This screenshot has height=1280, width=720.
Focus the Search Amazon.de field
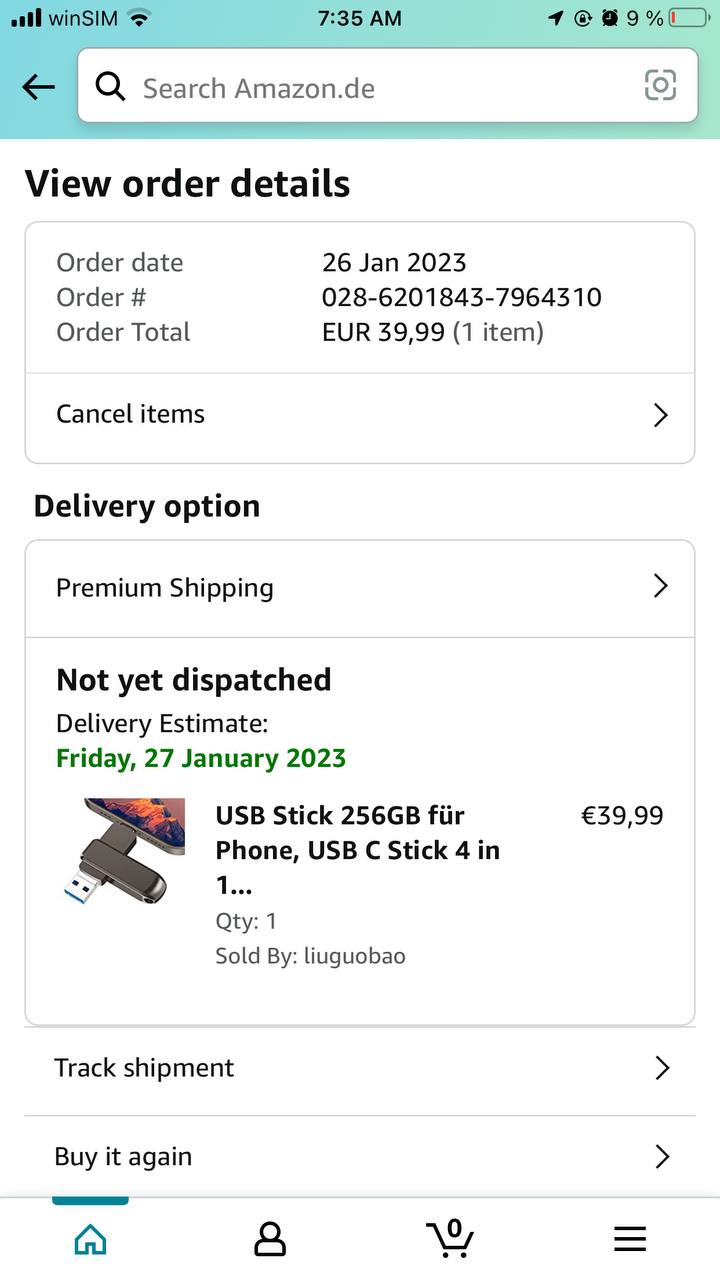coord(380,88)
